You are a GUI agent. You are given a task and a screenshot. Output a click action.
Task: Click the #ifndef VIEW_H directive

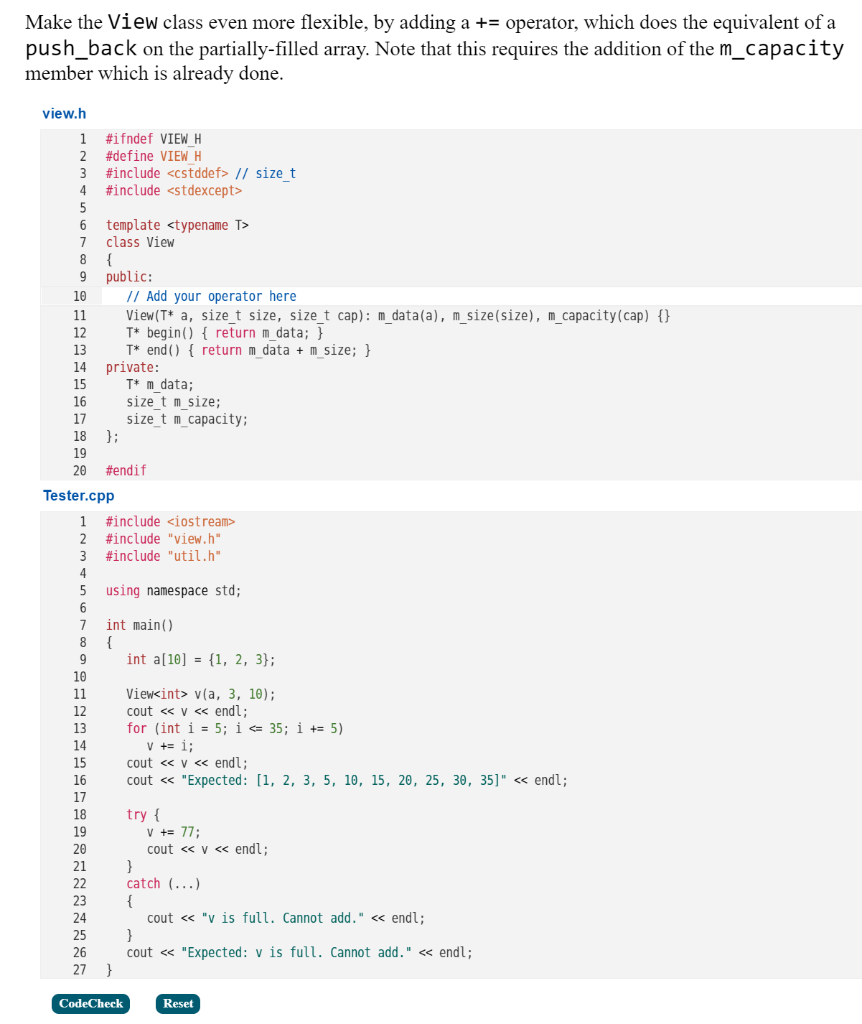pyautogui.click(x=148, y=139)
